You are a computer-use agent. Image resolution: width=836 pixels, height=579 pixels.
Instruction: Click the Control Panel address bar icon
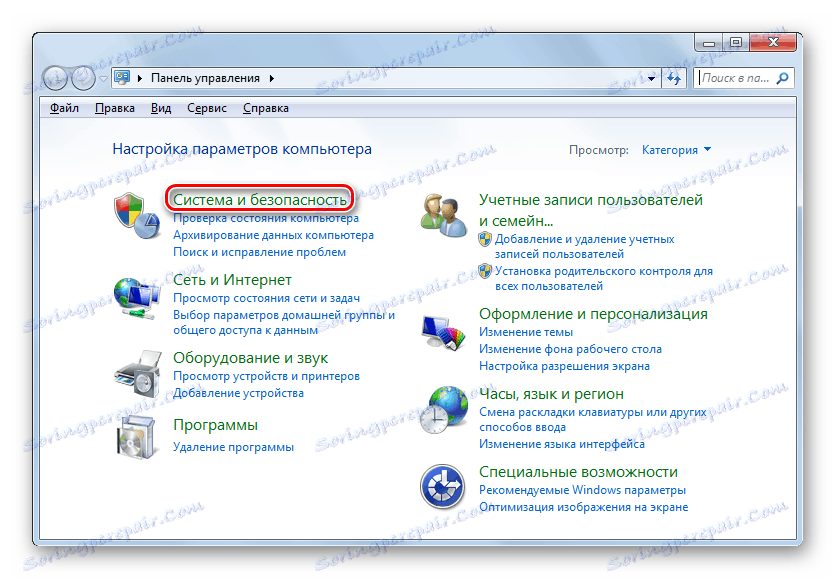(x=122, y=78)
